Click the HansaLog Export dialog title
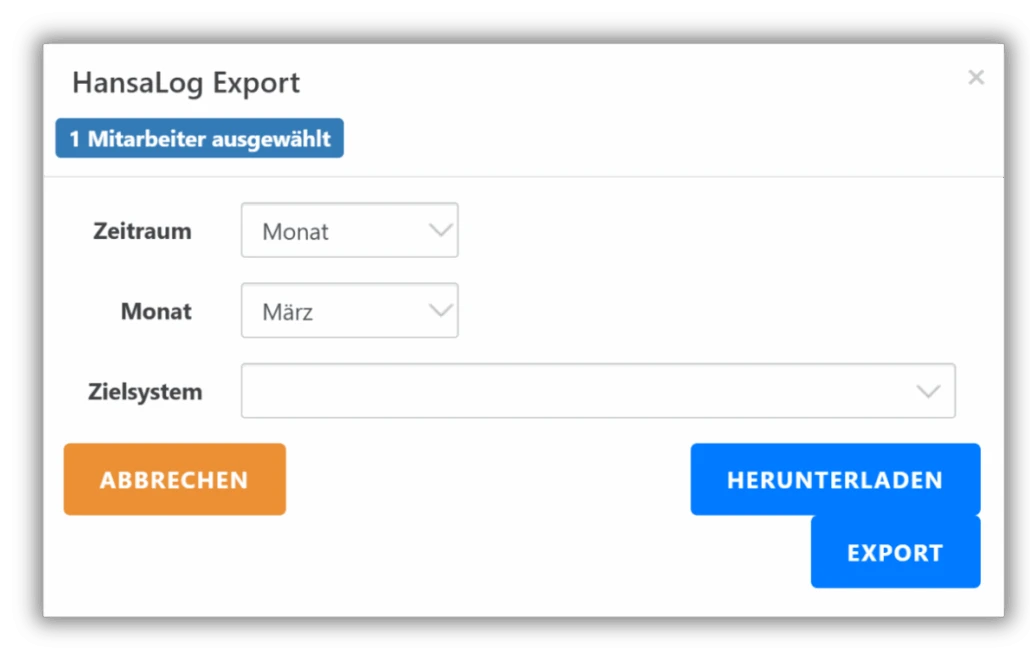 pos(186,83)
